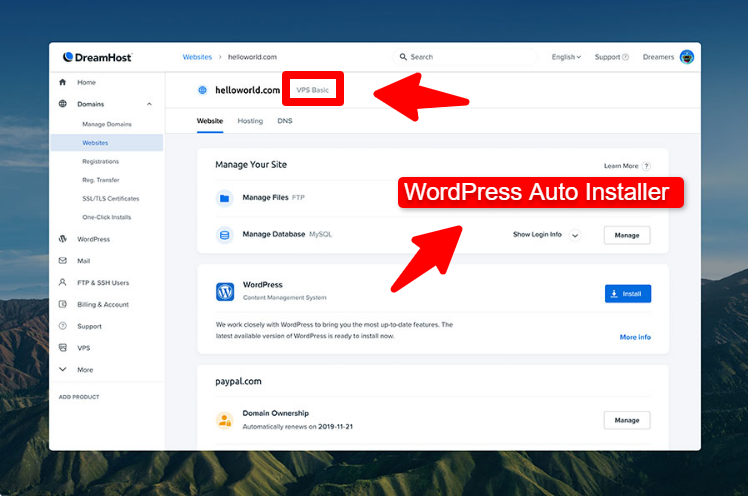Click the Learn More link
The height and width of the screenshot is (496, 748).
(x=621, y=166)
